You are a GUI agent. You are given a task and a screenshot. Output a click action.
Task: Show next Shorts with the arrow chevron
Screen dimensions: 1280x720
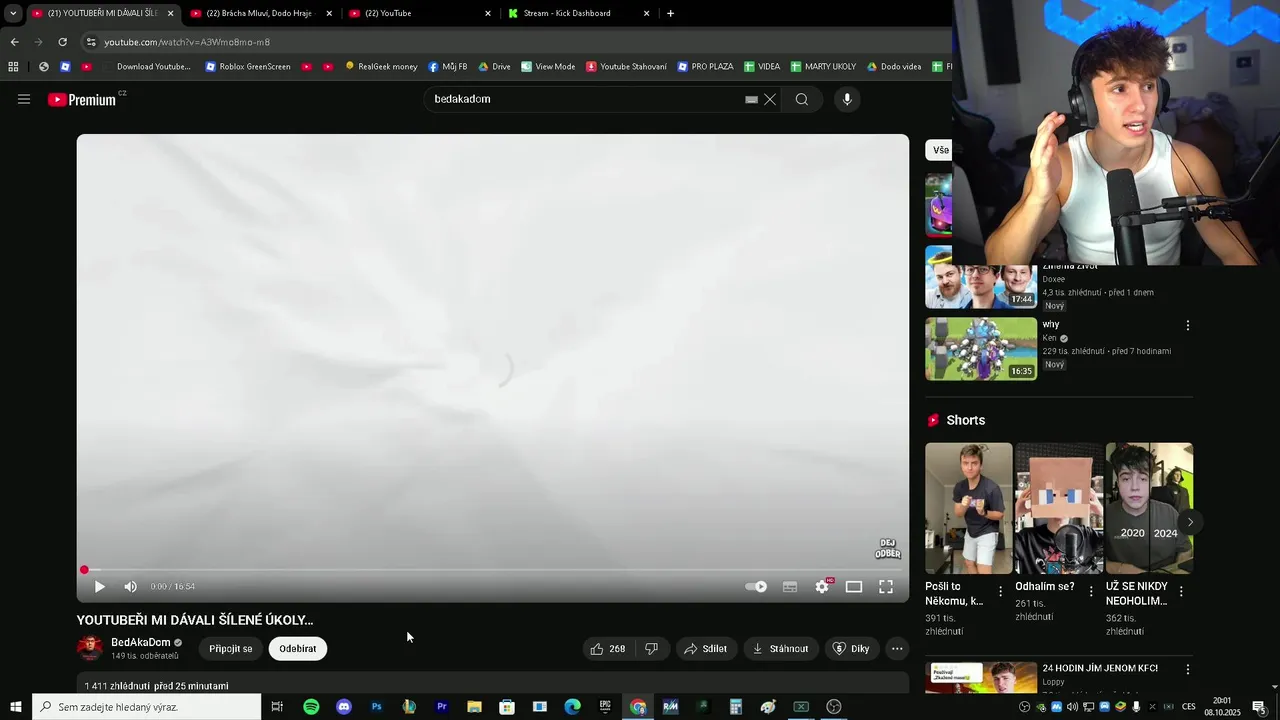[1190, 522]
